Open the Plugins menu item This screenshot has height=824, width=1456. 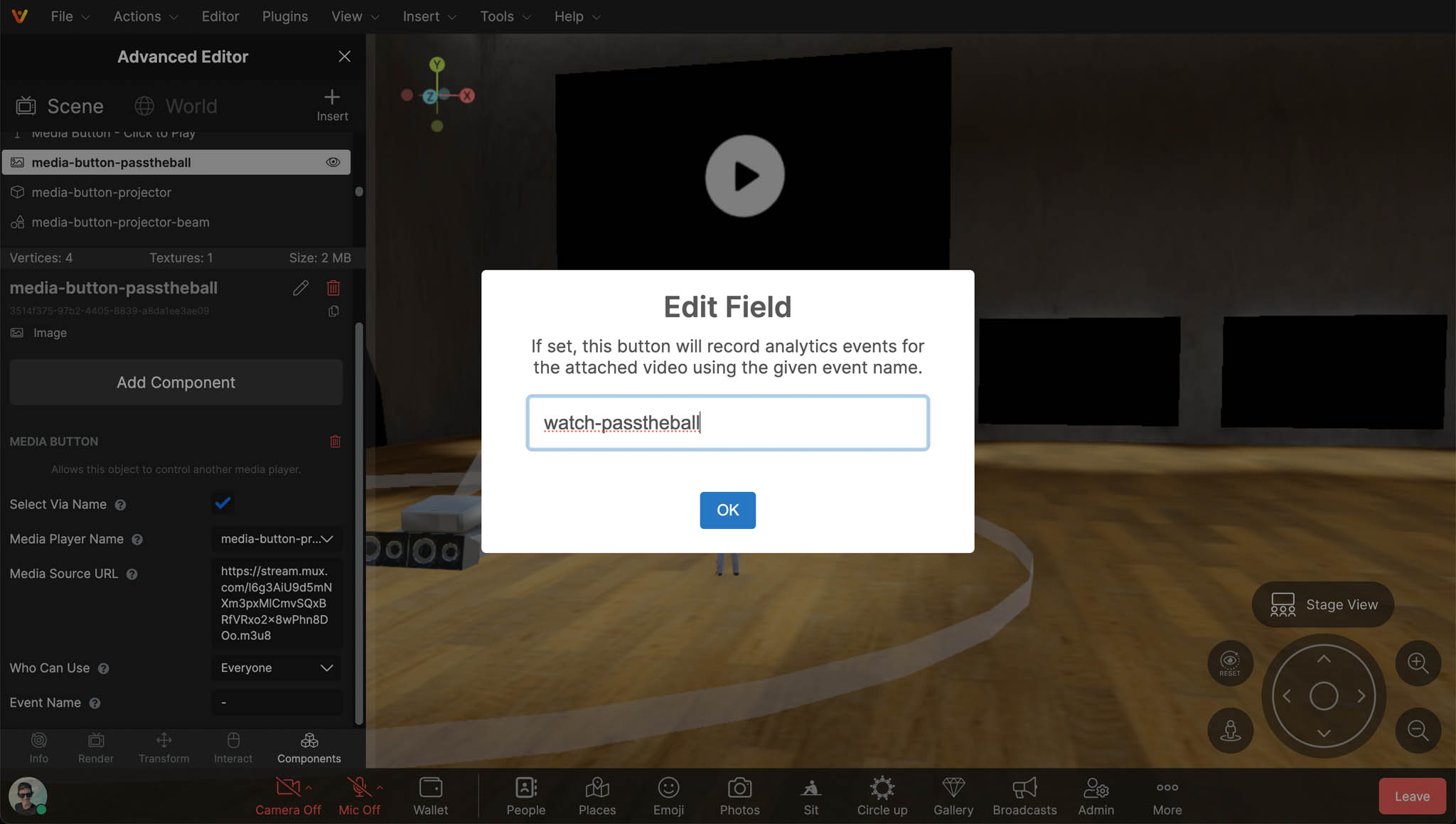pos(284,16)
